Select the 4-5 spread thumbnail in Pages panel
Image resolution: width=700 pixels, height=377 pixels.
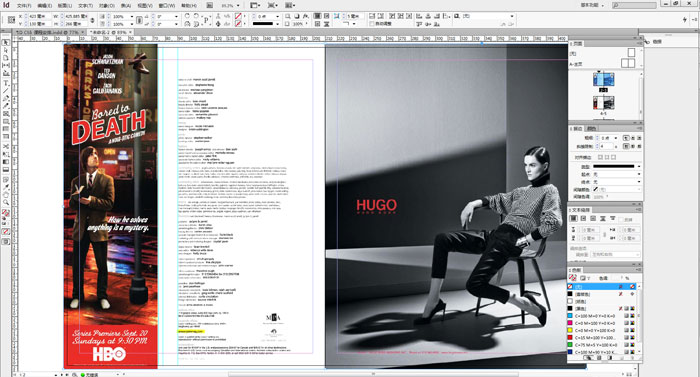click(x=603, y=103)
